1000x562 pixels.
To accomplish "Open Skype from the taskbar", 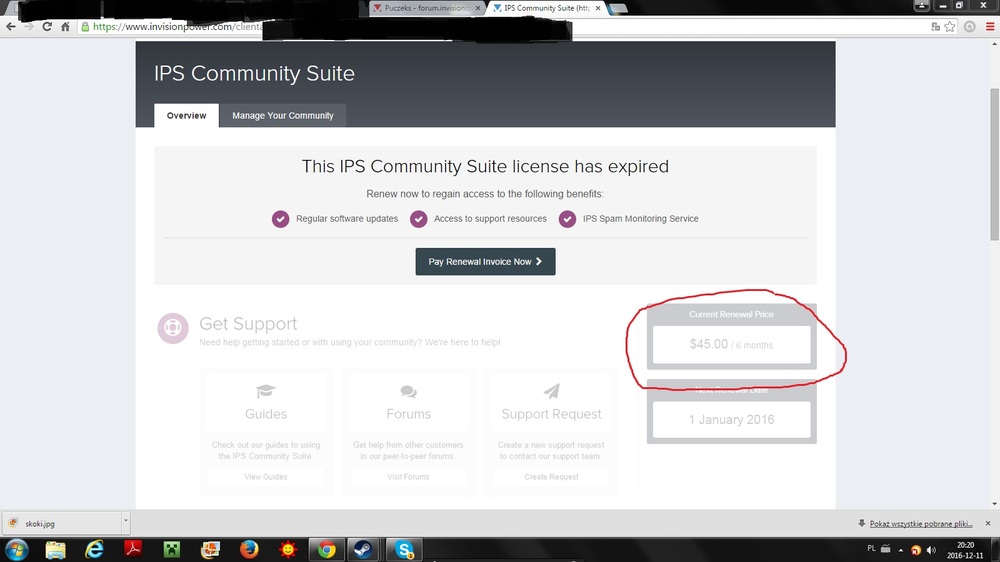I will (x=404, y=549).
